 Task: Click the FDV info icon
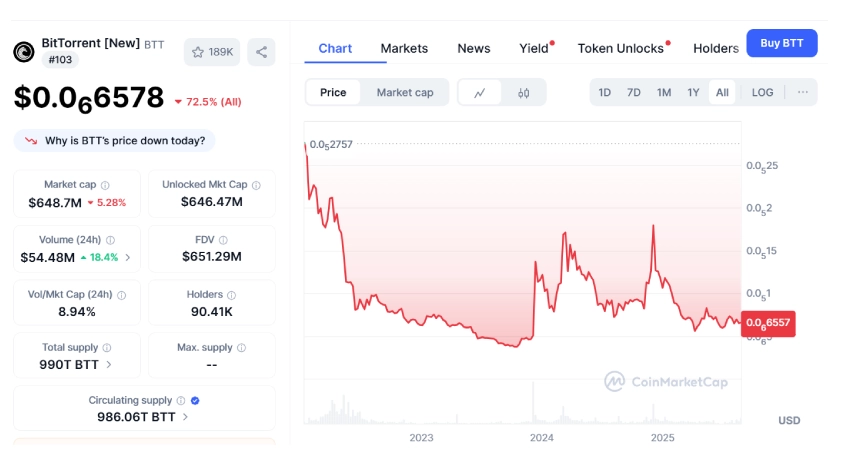click(x=223, y=240)
